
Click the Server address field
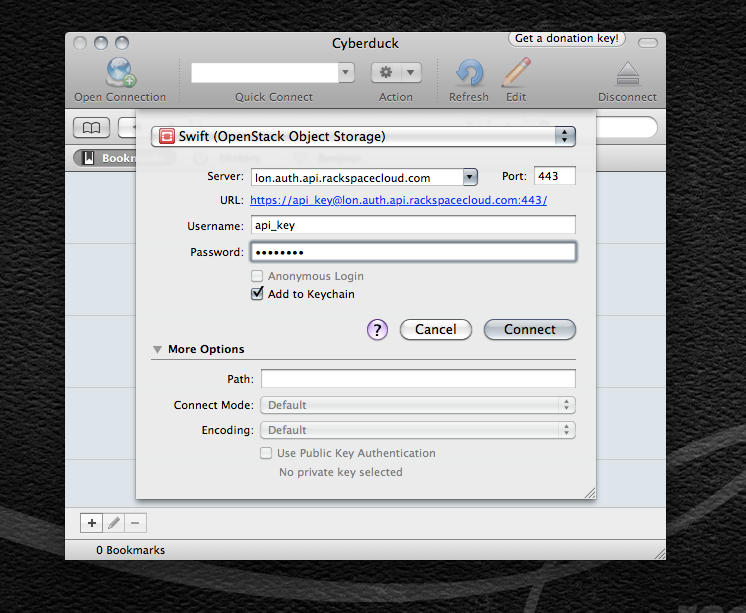(357, 178)
